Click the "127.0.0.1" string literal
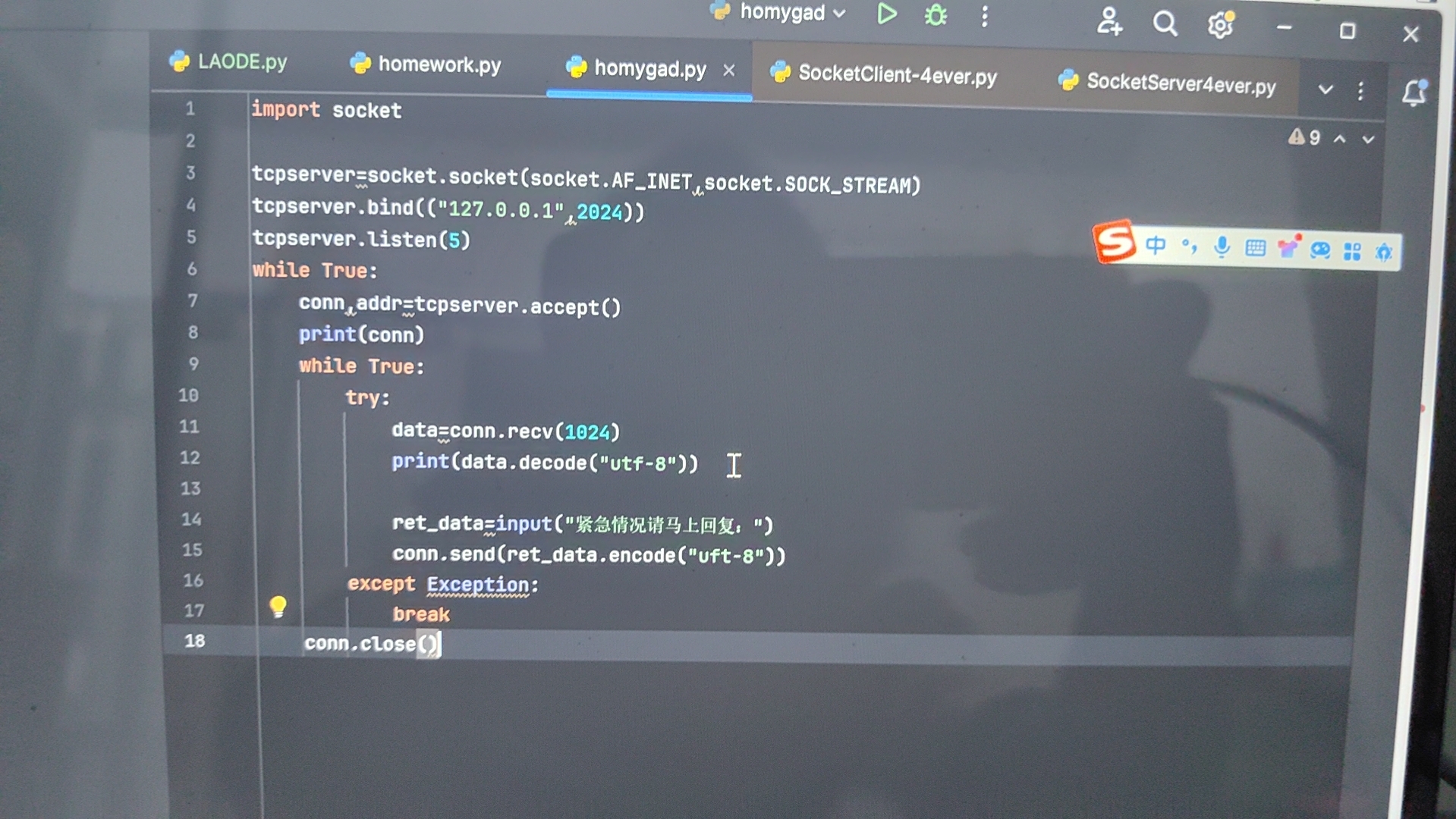Viewport: 1456px width, 819px height. click(x=502, y=210)
